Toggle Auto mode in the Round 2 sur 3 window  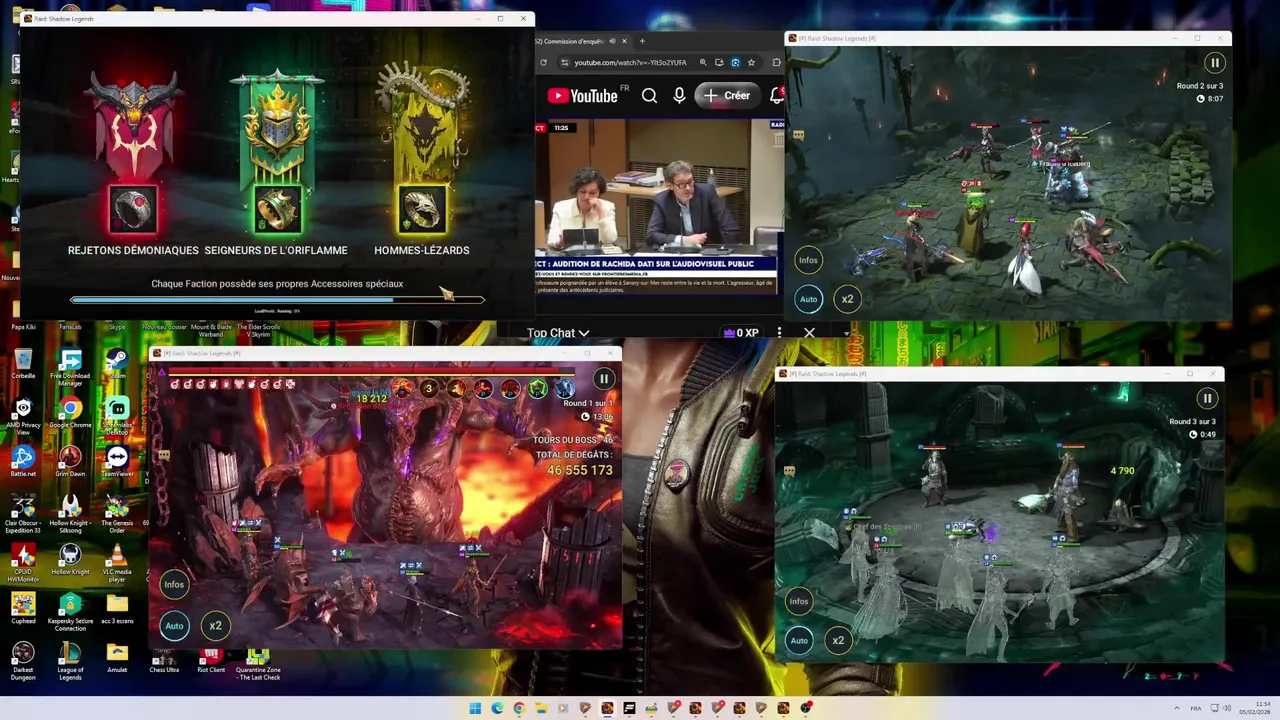tap(808, 299)
